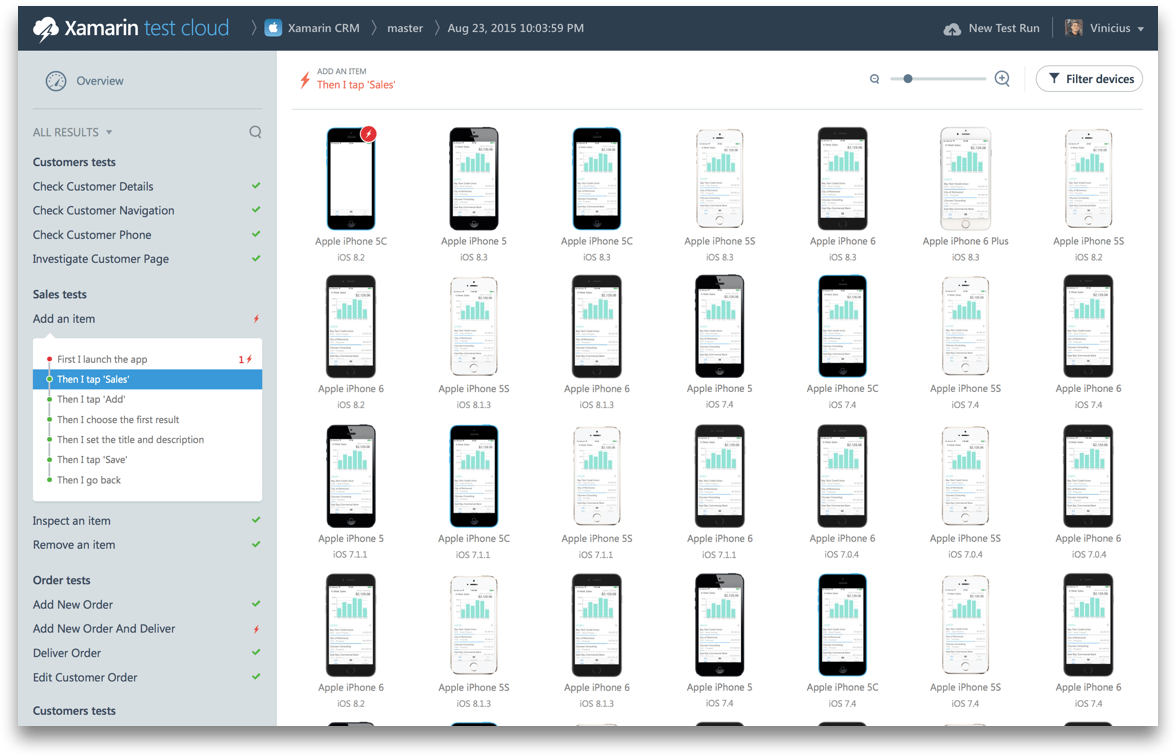Click the failure bolt icon beside Add an item
This screenshot has height=756, width=1176.
(x=256, y=319)
